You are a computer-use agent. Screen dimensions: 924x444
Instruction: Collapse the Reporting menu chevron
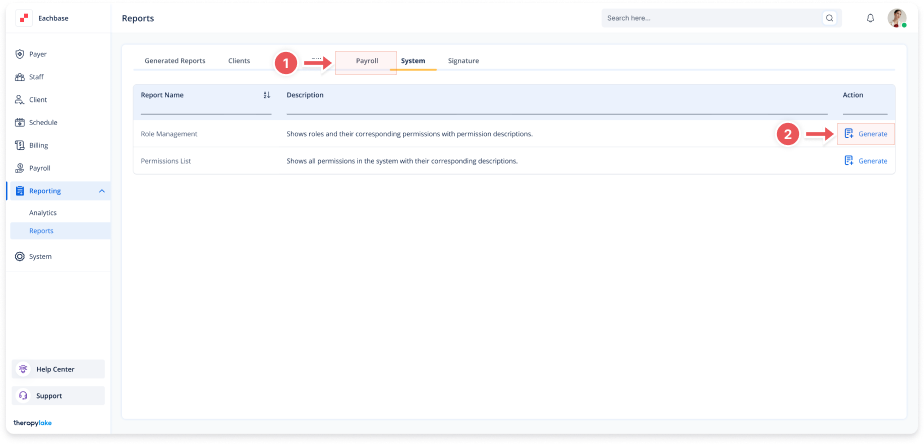click(x=102, y=191)
